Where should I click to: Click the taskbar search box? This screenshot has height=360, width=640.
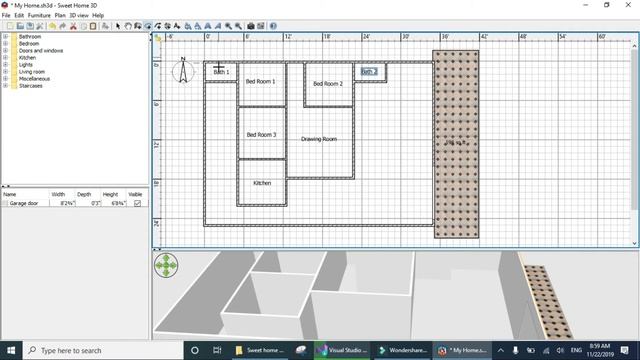coord(103,350)
